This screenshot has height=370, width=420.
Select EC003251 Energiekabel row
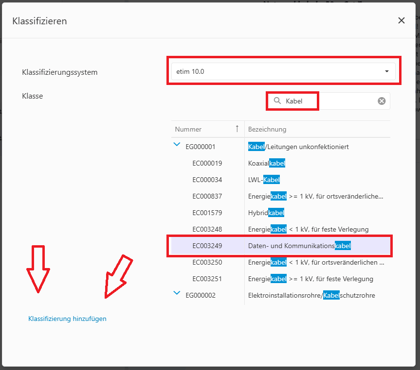(281, 279)
